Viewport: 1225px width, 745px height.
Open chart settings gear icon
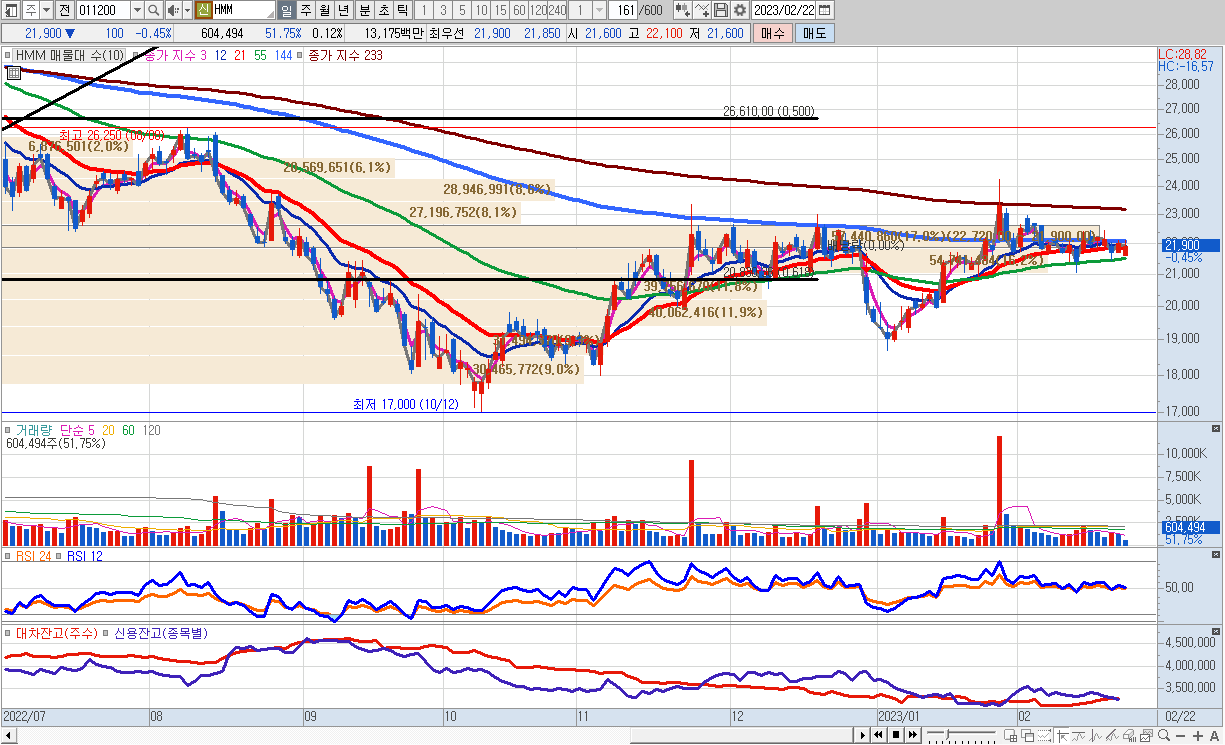[x=740, y=10]
